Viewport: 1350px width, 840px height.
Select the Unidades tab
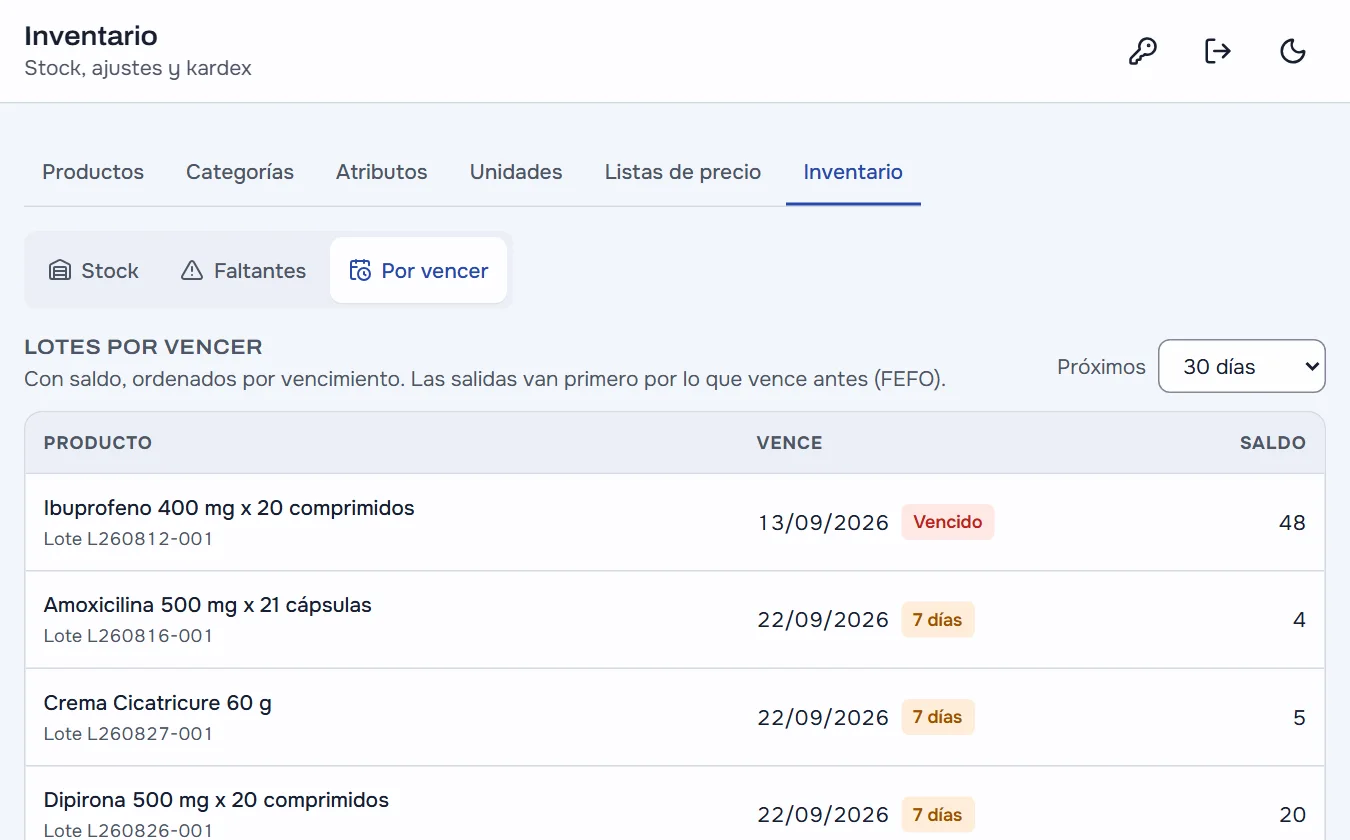click(x=516, y=172)
